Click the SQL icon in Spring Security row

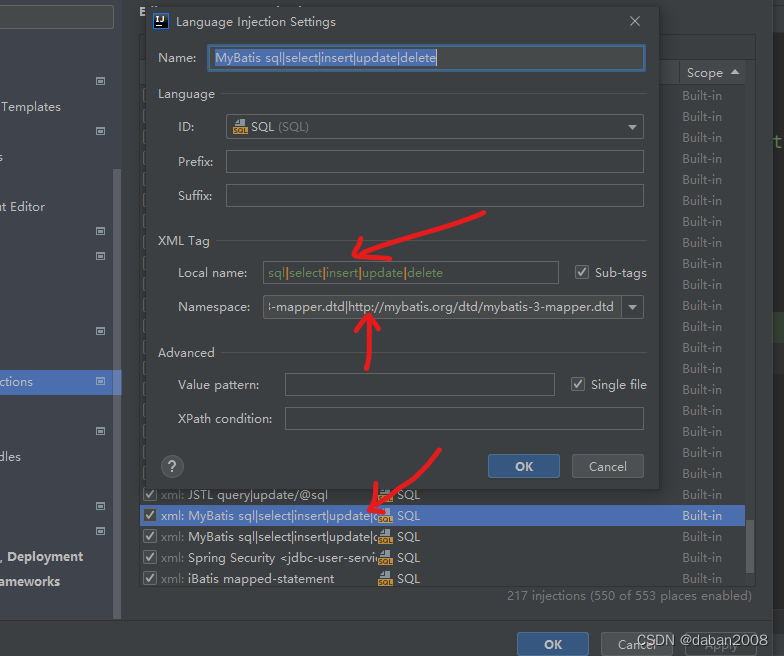click(385, 558)
